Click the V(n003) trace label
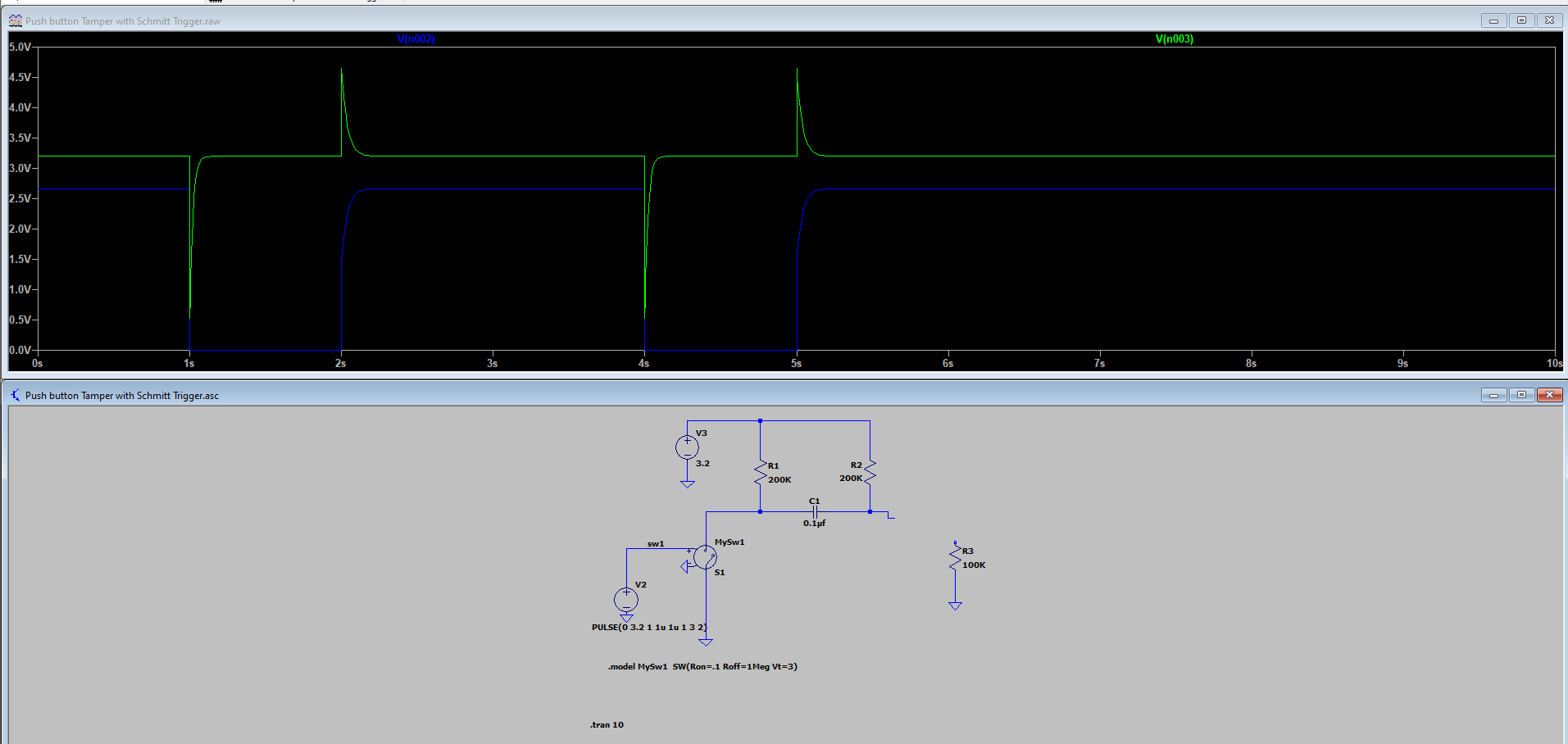1568x744 pixels. click(x=1174, y=39)
